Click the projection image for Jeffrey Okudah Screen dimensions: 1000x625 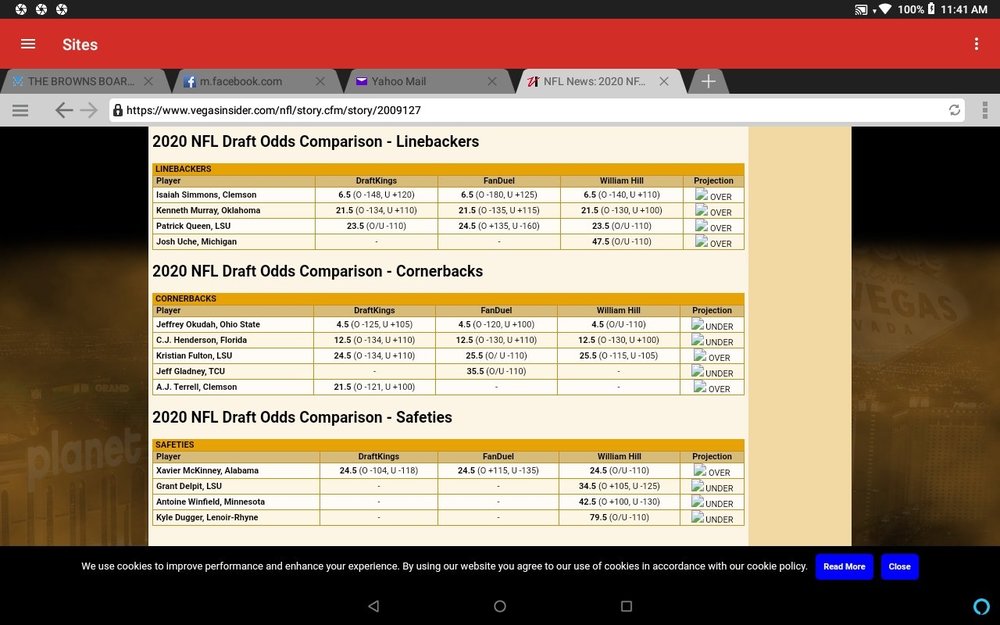[698, 324]
